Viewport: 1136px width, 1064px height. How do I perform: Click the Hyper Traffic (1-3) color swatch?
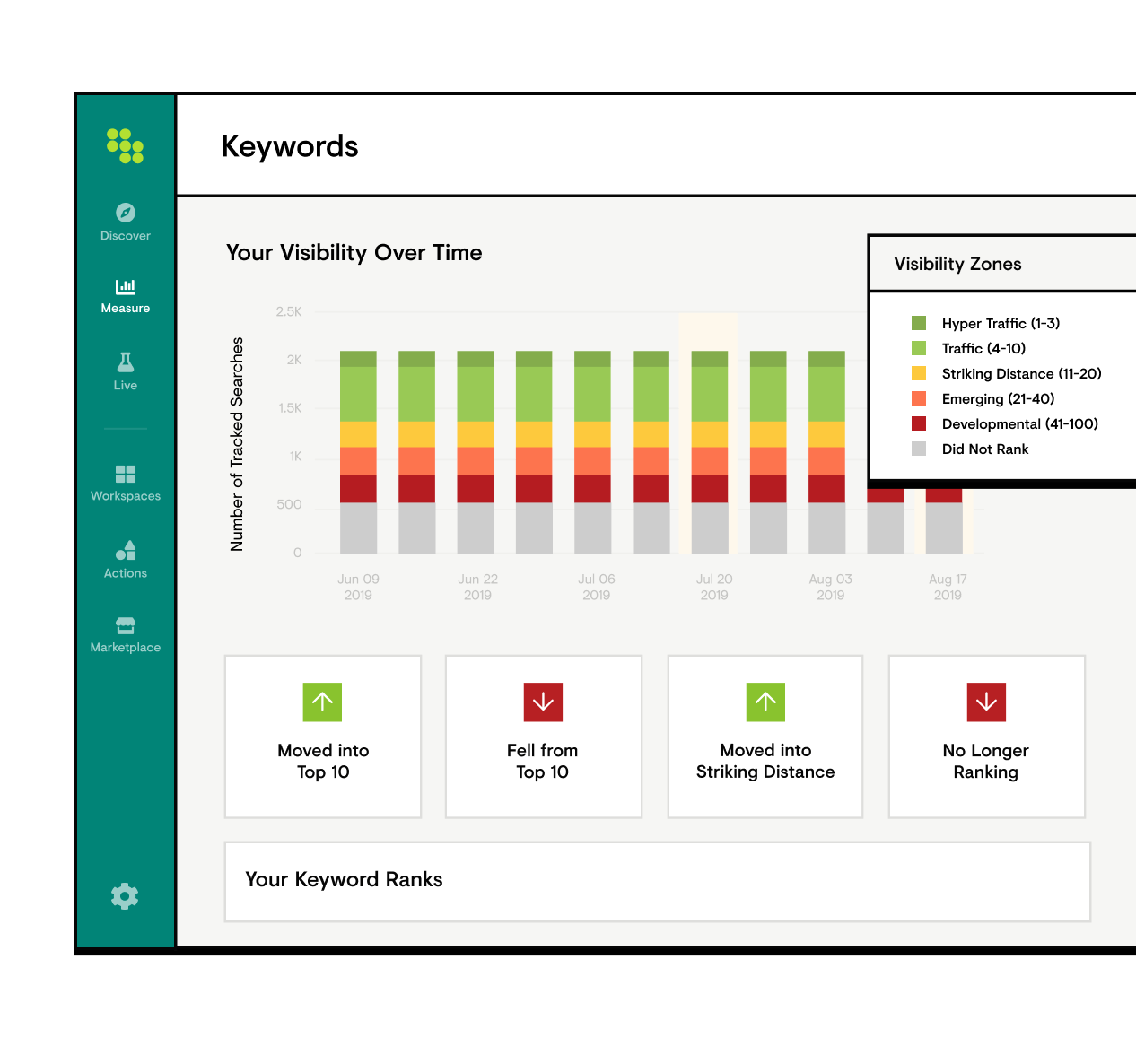(x=919, y=323)
